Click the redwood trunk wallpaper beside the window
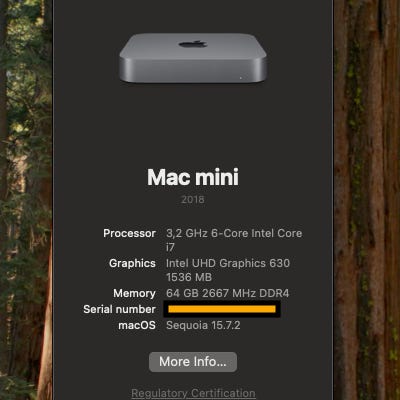The image size is (400, 400). click(x=367, y=200)
